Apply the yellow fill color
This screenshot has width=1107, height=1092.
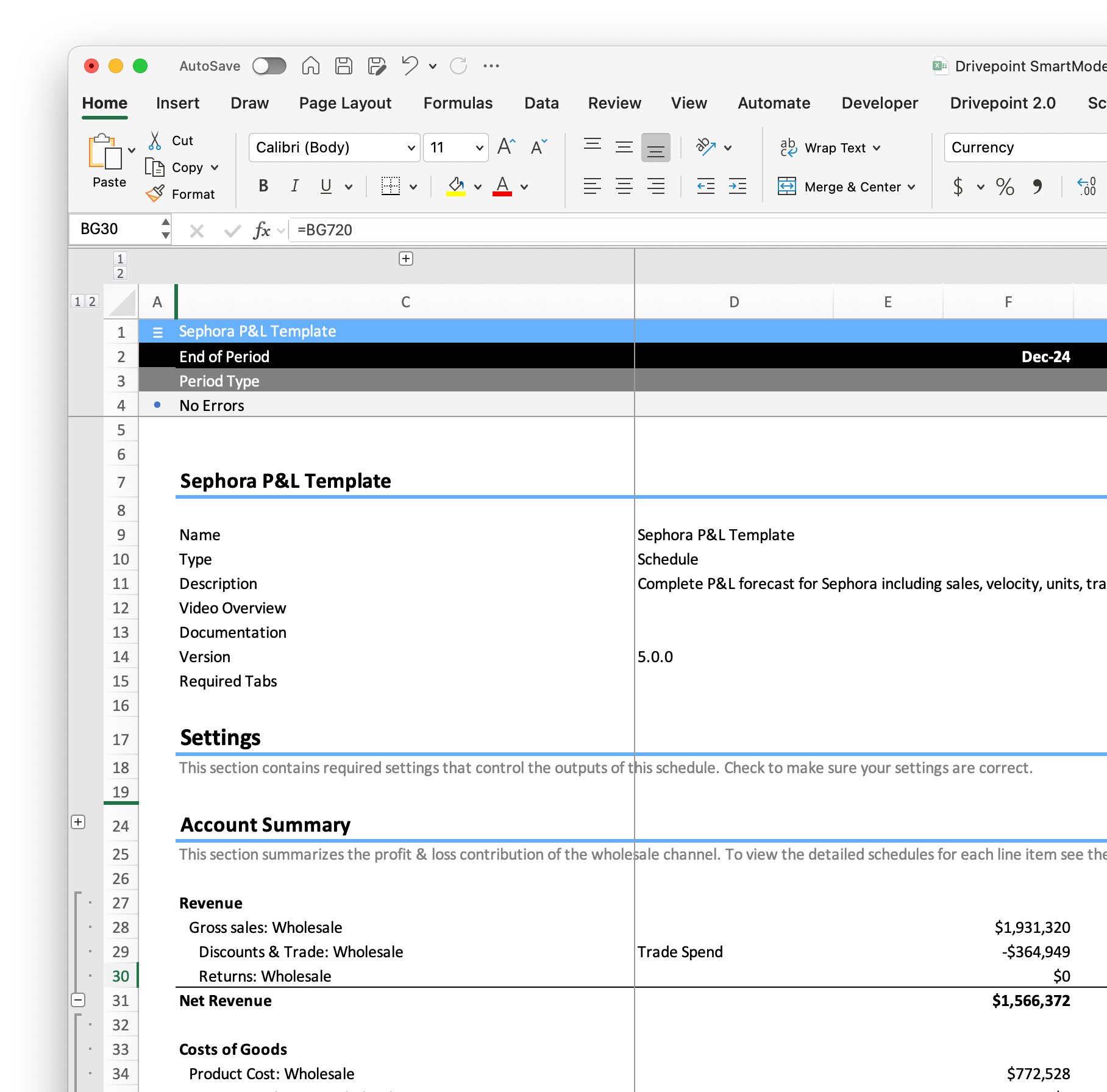click(x=456, y=186)
